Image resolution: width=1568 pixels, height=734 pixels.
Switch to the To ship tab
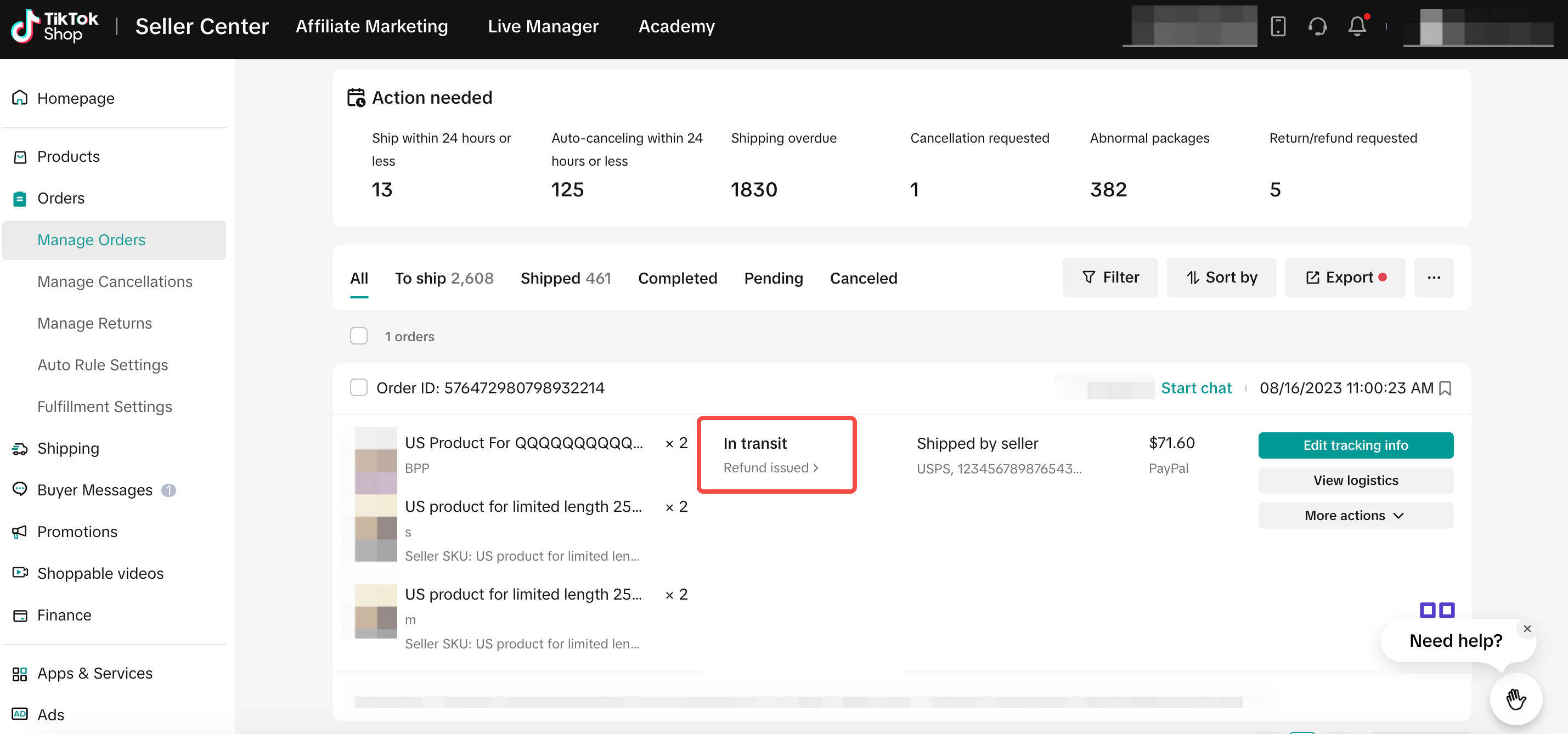(x=444, y=278)
